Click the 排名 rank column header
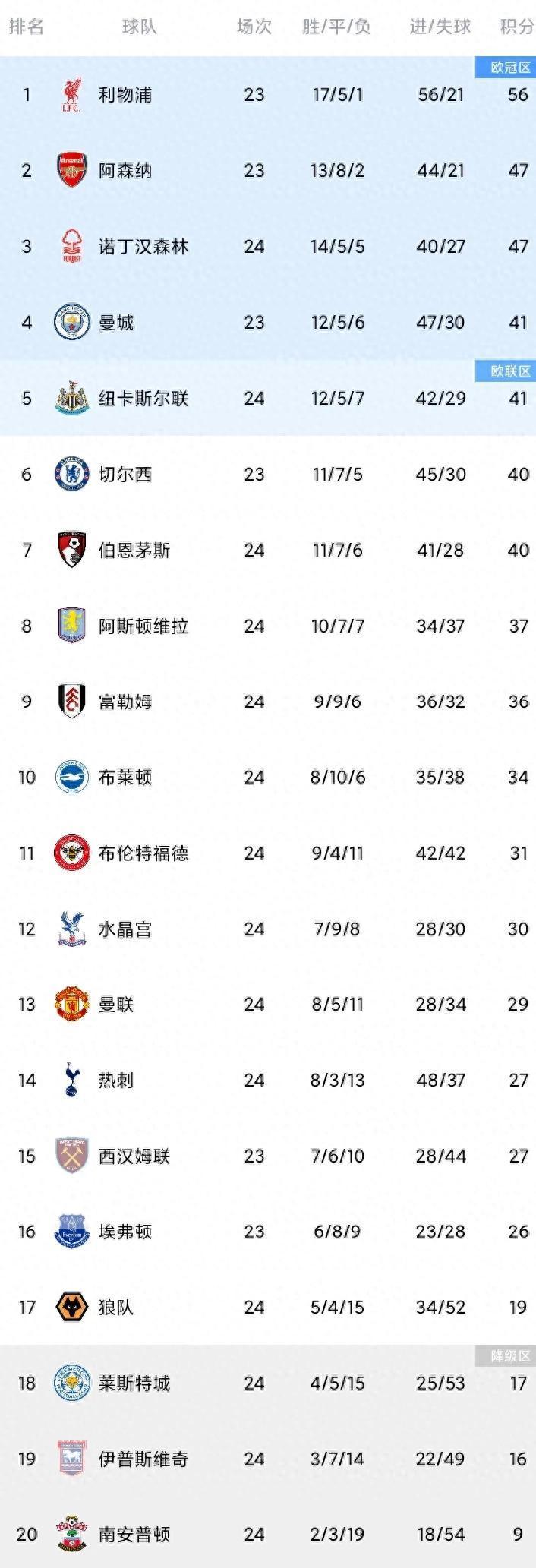Viewport: 536px width, 1568px height. [27, 27]
